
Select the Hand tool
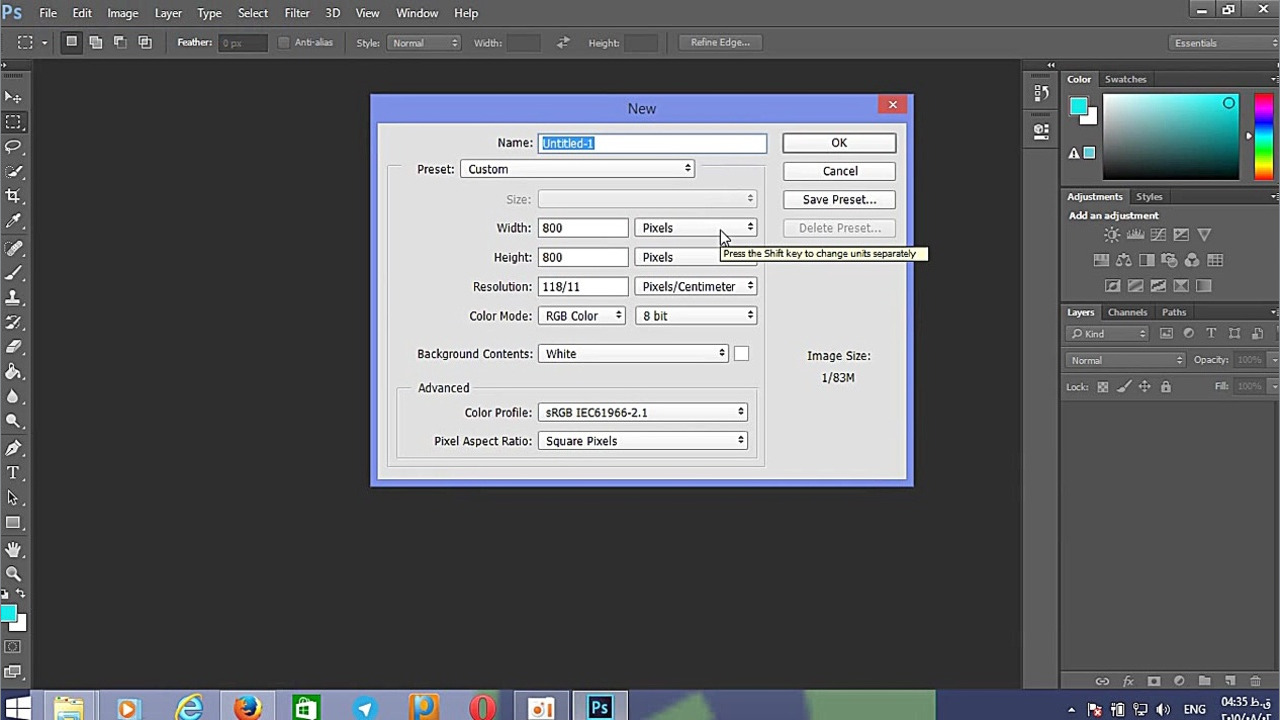pyautogui.click(x=14, y=549)
